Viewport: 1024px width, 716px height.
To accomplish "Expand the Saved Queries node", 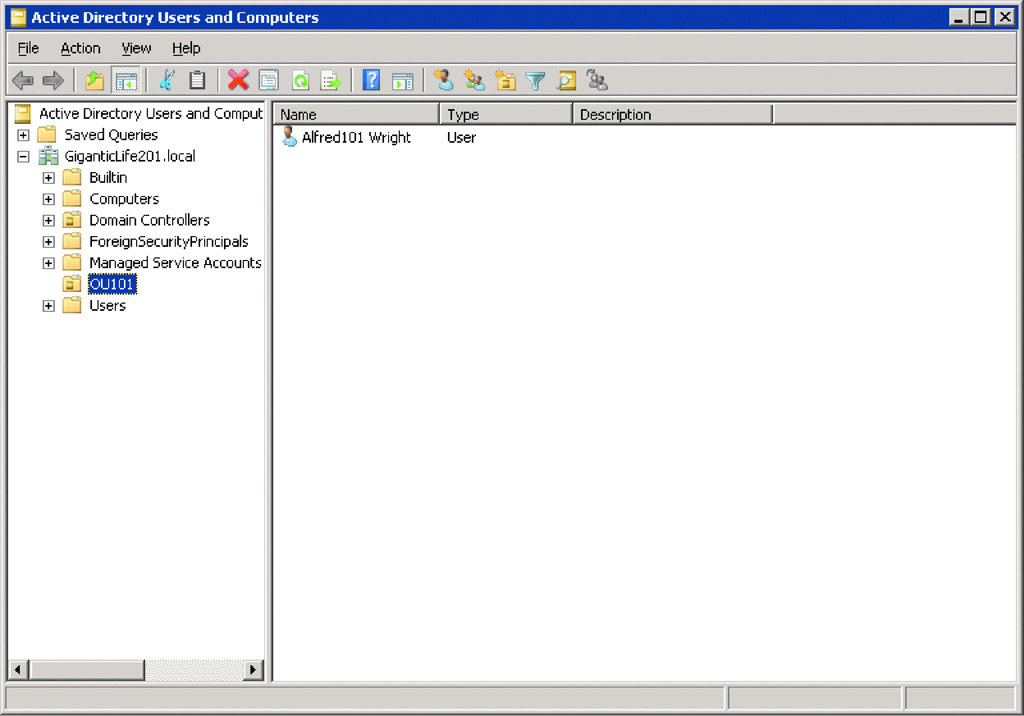I will pyautogui.click(x=23, y=135).
